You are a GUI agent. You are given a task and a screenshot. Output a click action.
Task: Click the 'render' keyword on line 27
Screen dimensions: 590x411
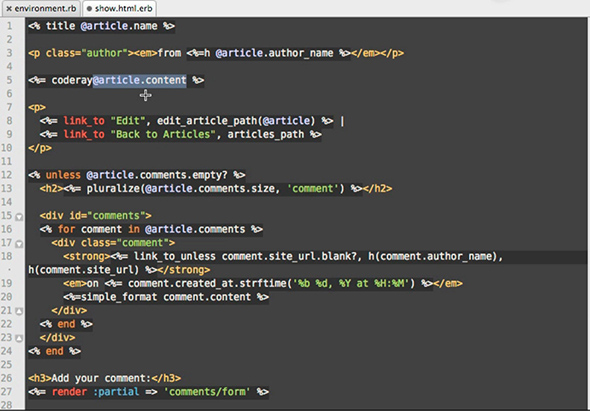tap(69, 392)
